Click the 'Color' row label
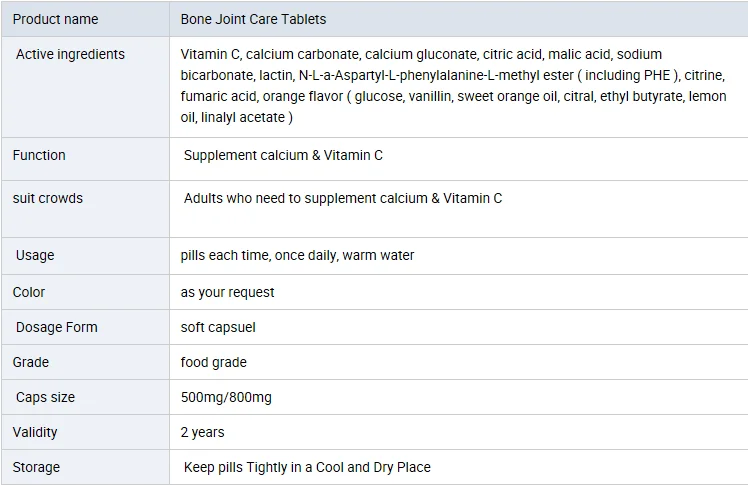 coord(29,292)
